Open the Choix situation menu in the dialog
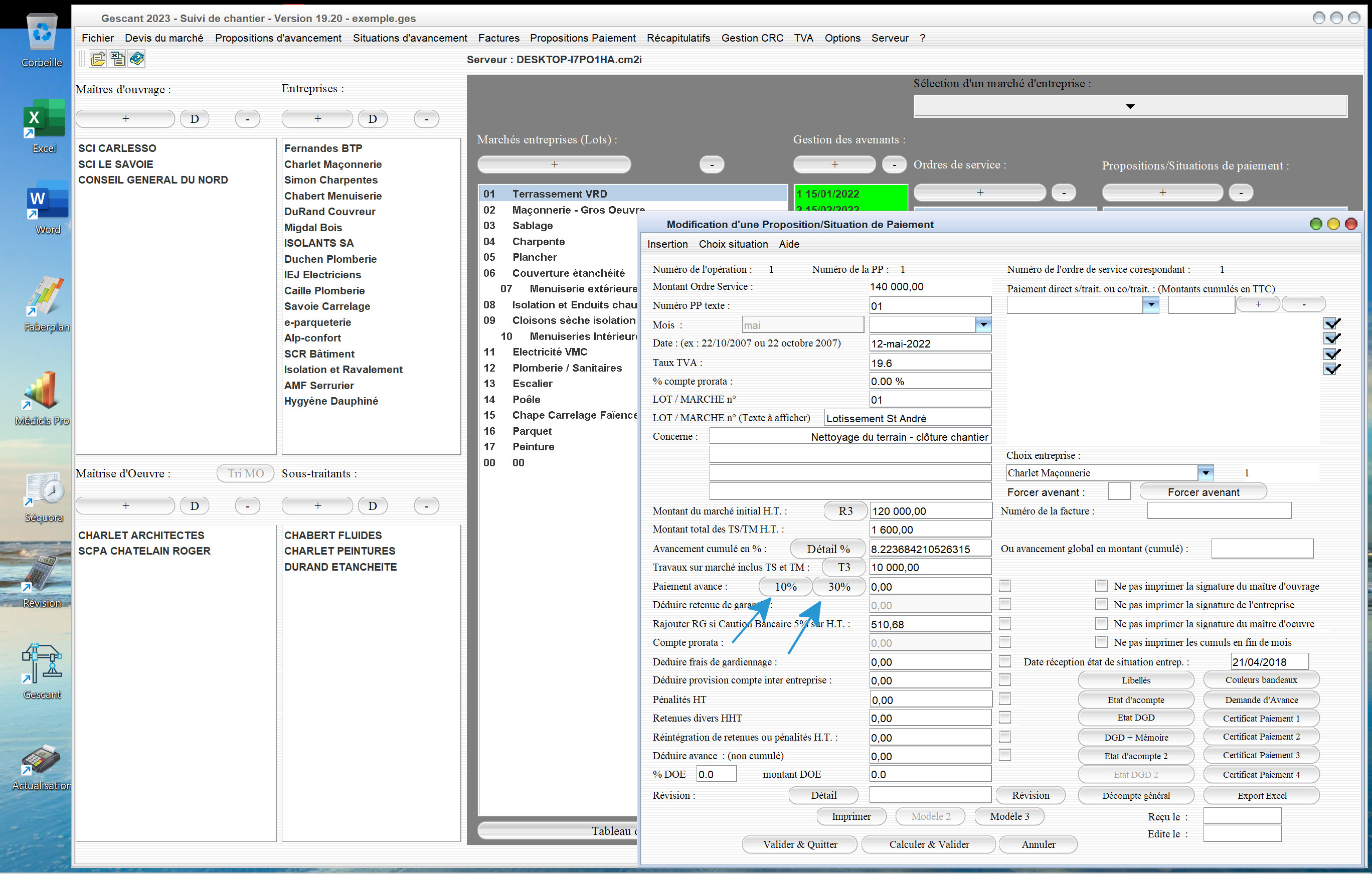Screen dimensions: 1372x874 733,244
